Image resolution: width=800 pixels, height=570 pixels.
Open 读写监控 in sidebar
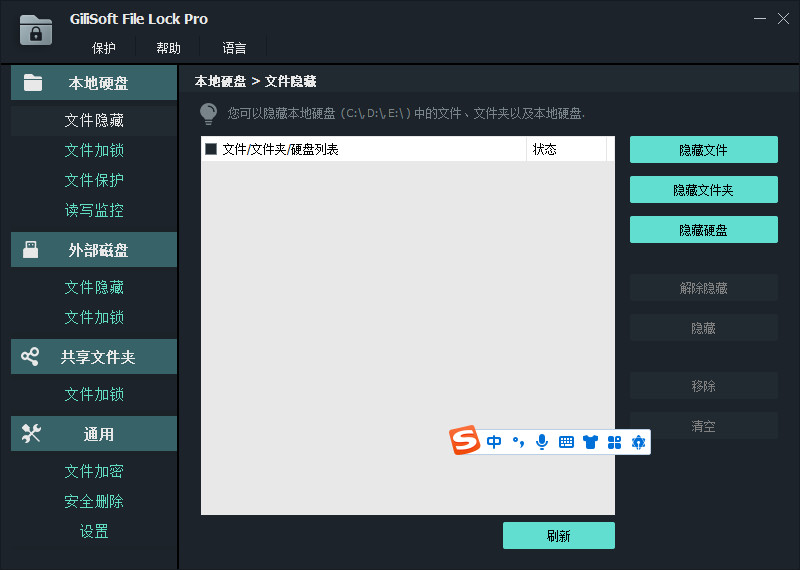(94, 210)
